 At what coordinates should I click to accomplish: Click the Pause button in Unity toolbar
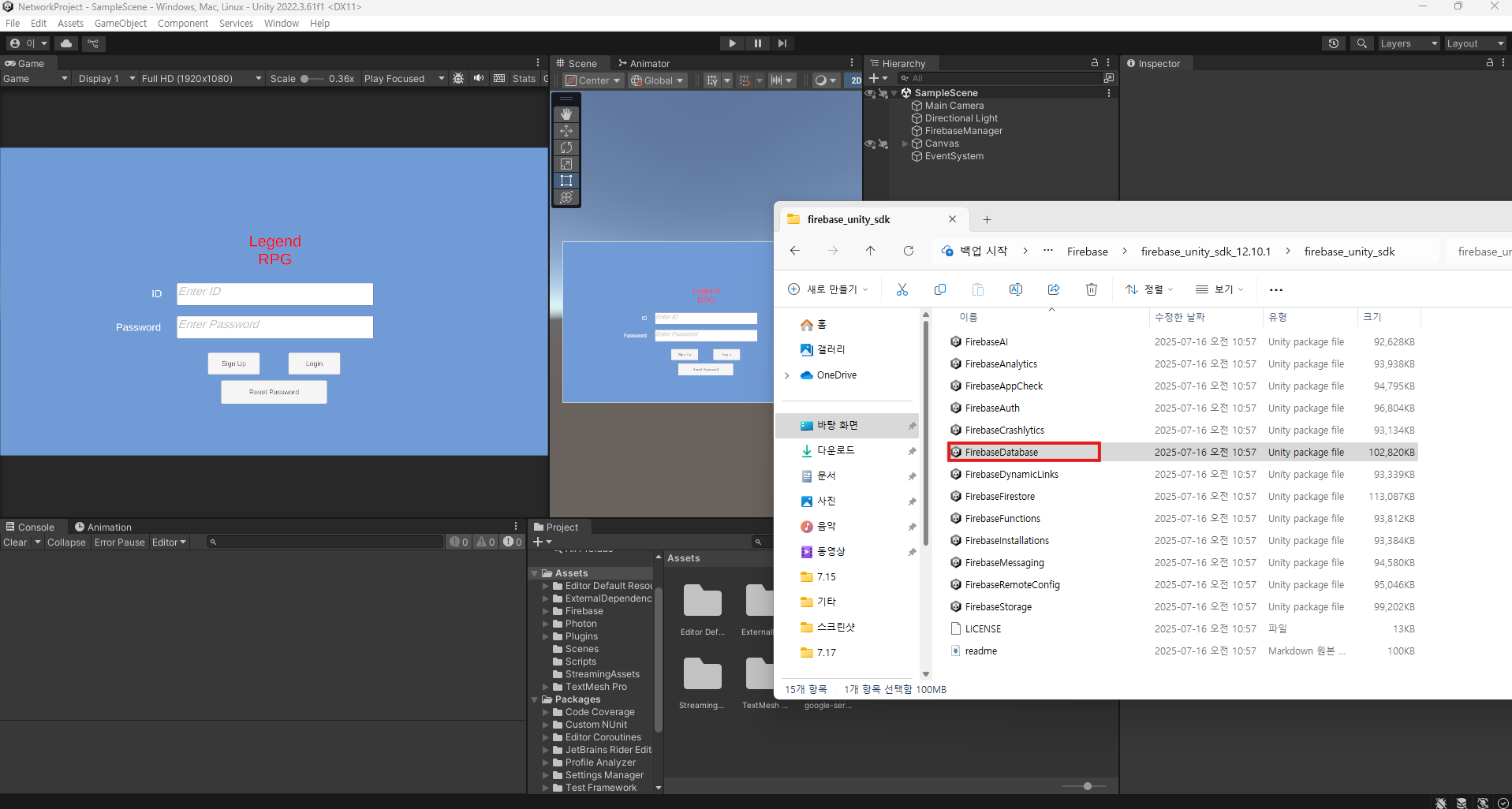point(757,43)
